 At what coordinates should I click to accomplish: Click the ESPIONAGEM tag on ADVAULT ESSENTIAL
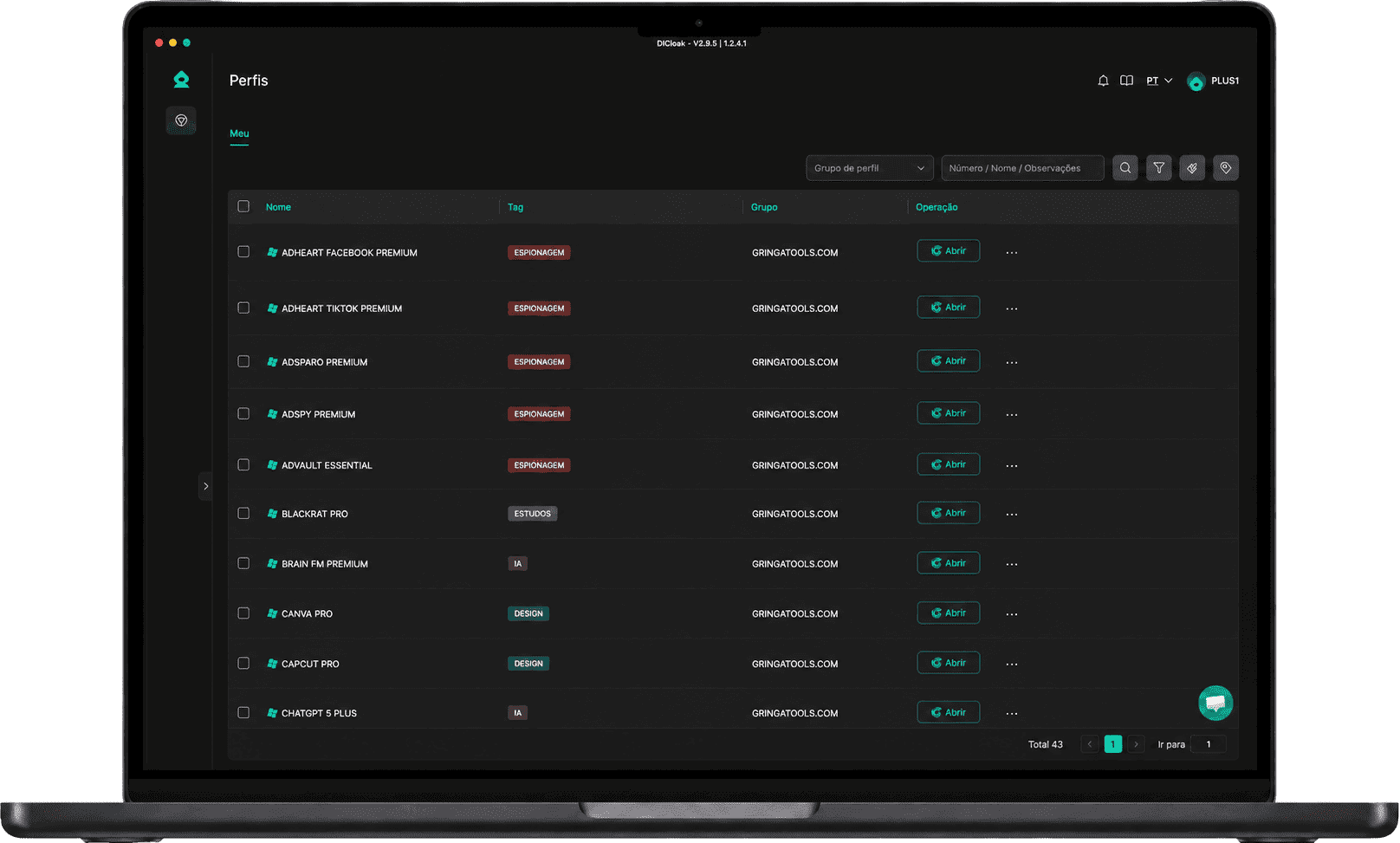(x=539, y=465)
